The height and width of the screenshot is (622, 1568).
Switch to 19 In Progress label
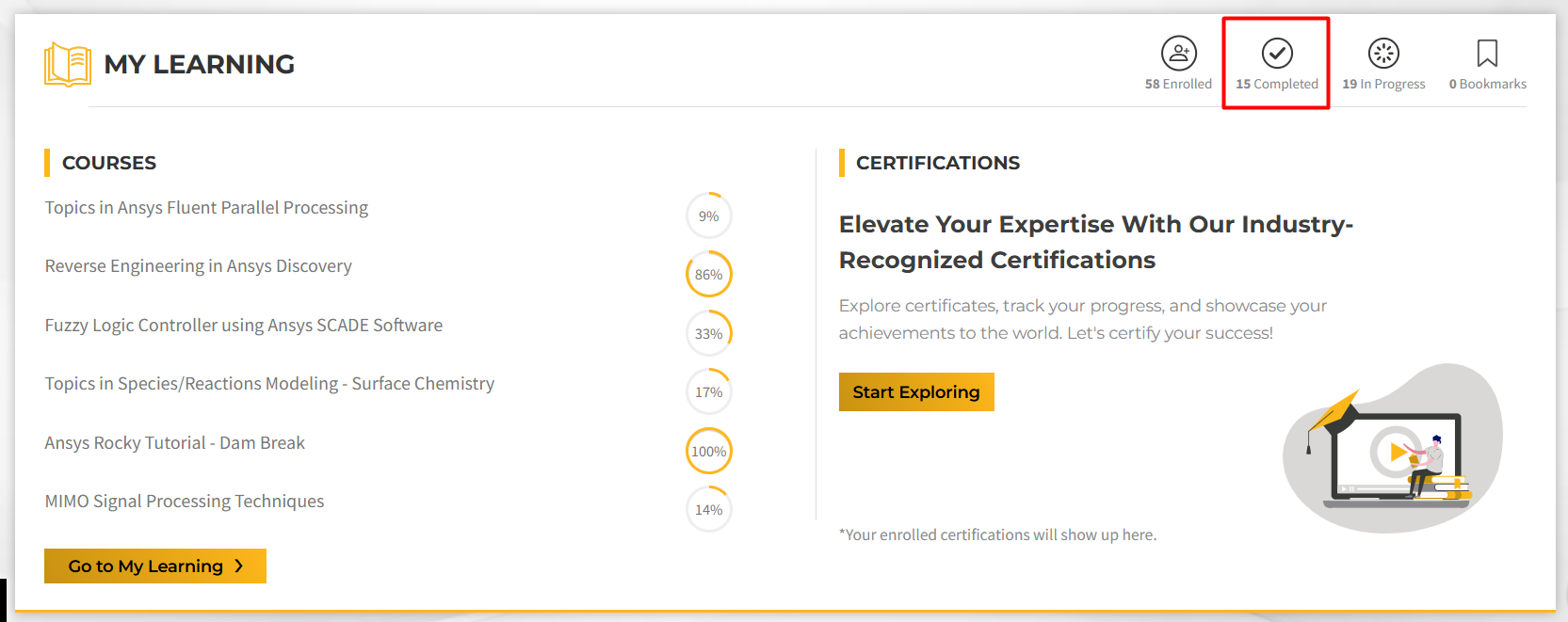(1383, 84)
